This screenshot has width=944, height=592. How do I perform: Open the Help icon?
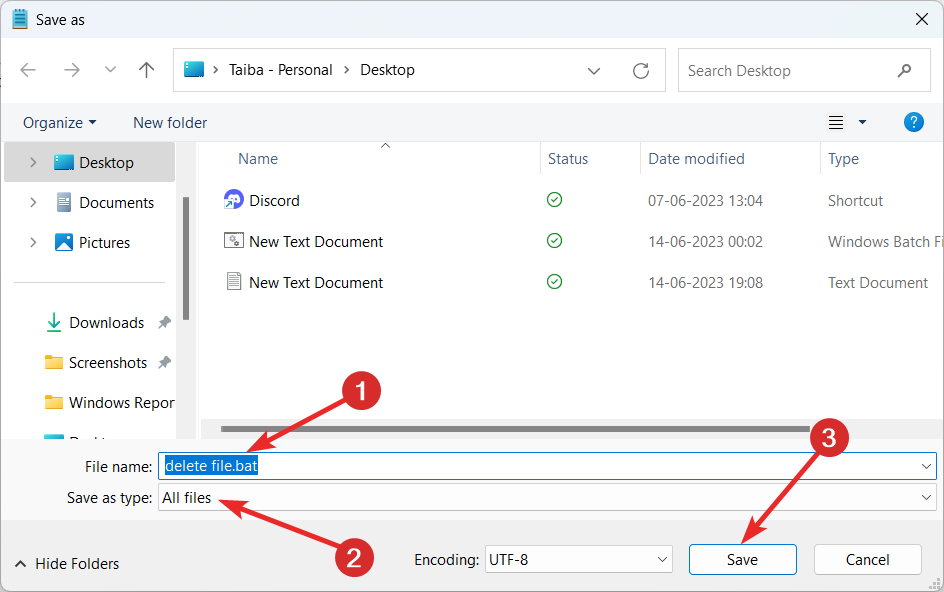tap(913, 122)
